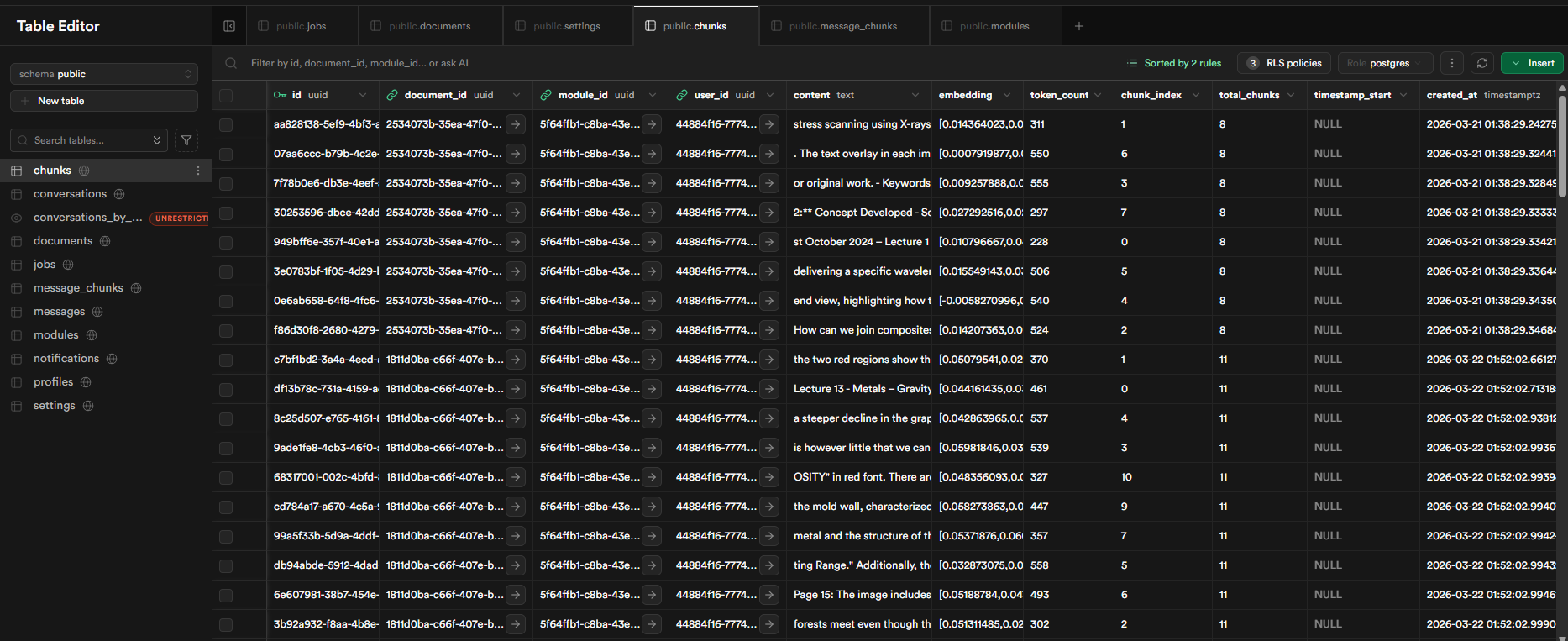Open the document_id column menu arrow
This screenshot has height=641, width=1568.
517,95
